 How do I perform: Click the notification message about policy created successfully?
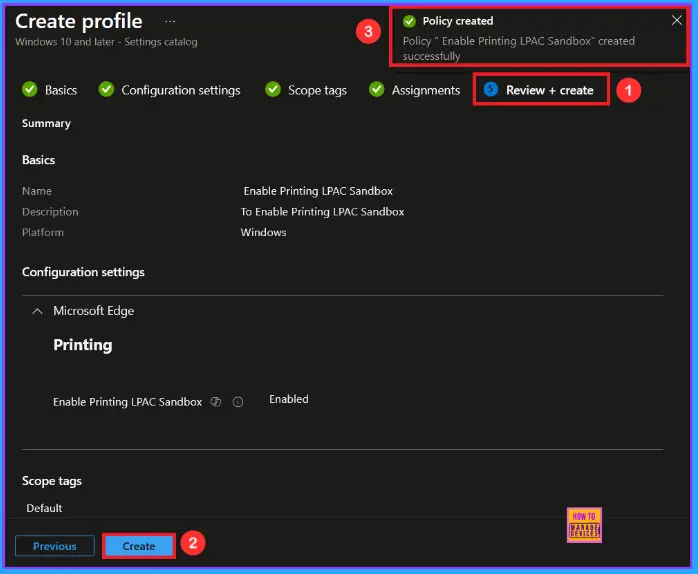point(519,49)
